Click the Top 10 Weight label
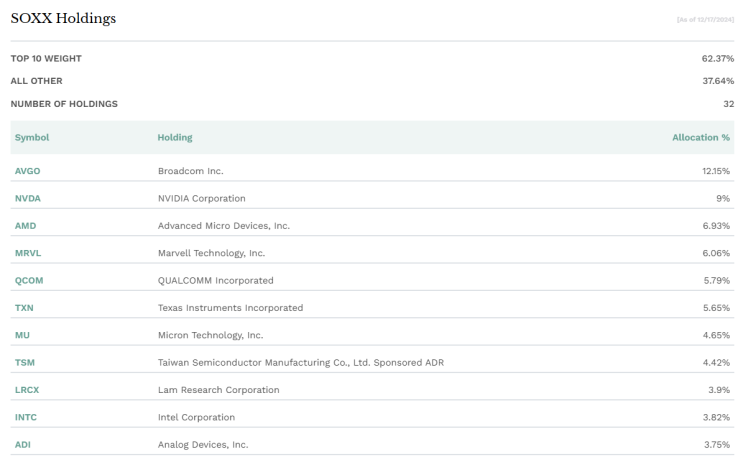Image resolution: width=743 pixels, height=462 pixels. [x=46, y=58]
